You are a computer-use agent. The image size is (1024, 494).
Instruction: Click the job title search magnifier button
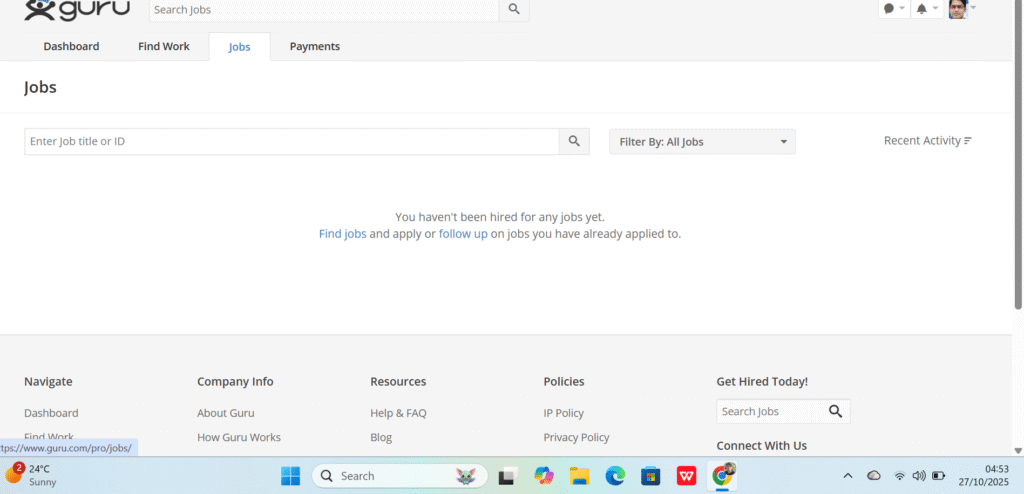coord(574,141)
